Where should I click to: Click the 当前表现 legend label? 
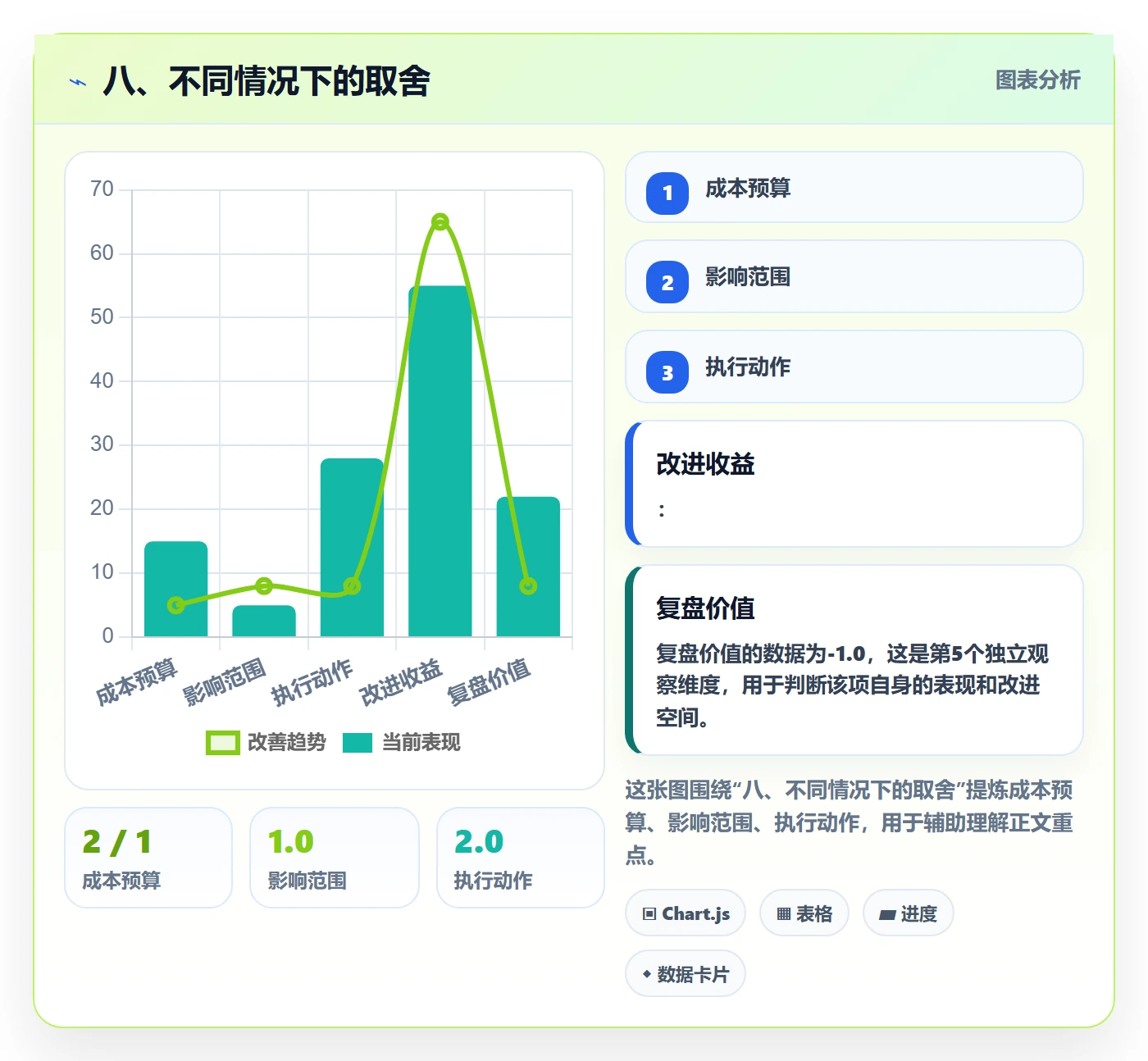(x=421, y=743)
